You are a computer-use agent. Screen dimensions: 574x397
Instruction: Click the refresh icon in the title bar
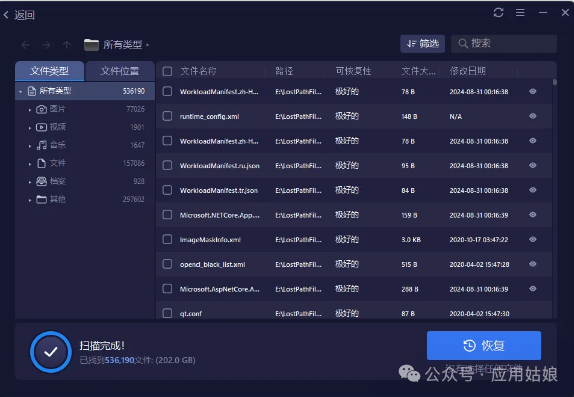tap(498, 13)
